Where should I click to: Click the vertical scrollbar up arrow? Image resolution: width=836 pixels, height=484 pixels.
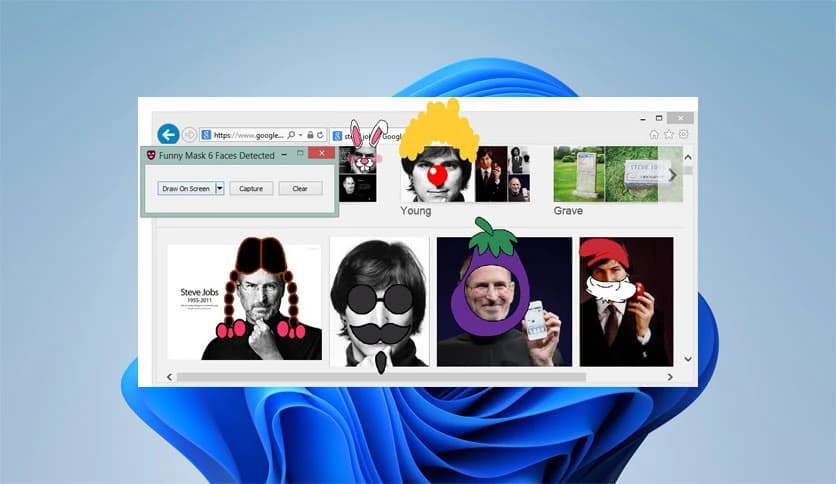point(688,157)
